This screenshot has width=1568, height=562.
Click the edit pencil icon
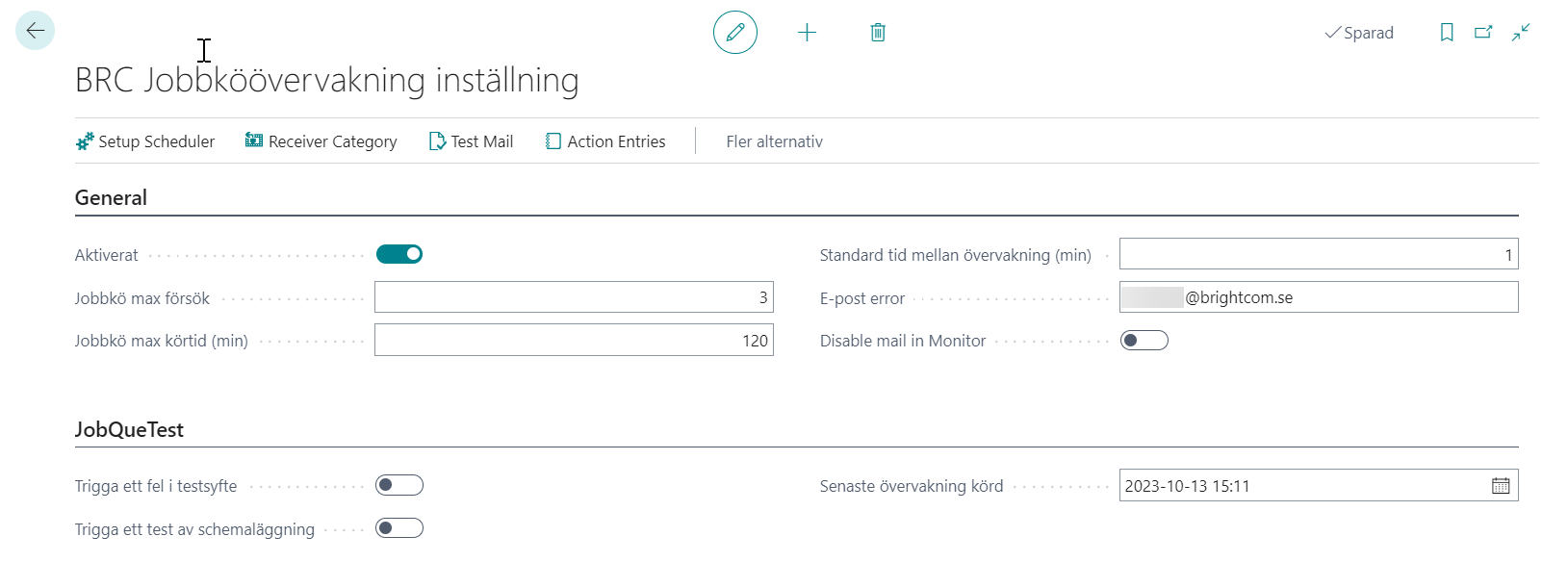(735, 32)
